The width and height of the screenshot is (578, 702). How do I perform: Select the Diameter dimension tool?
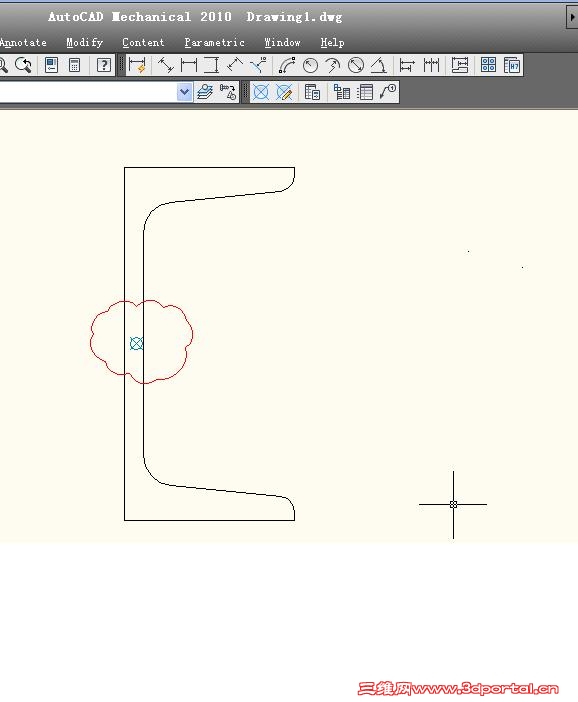pyautogui.click(x=356, y=65)
